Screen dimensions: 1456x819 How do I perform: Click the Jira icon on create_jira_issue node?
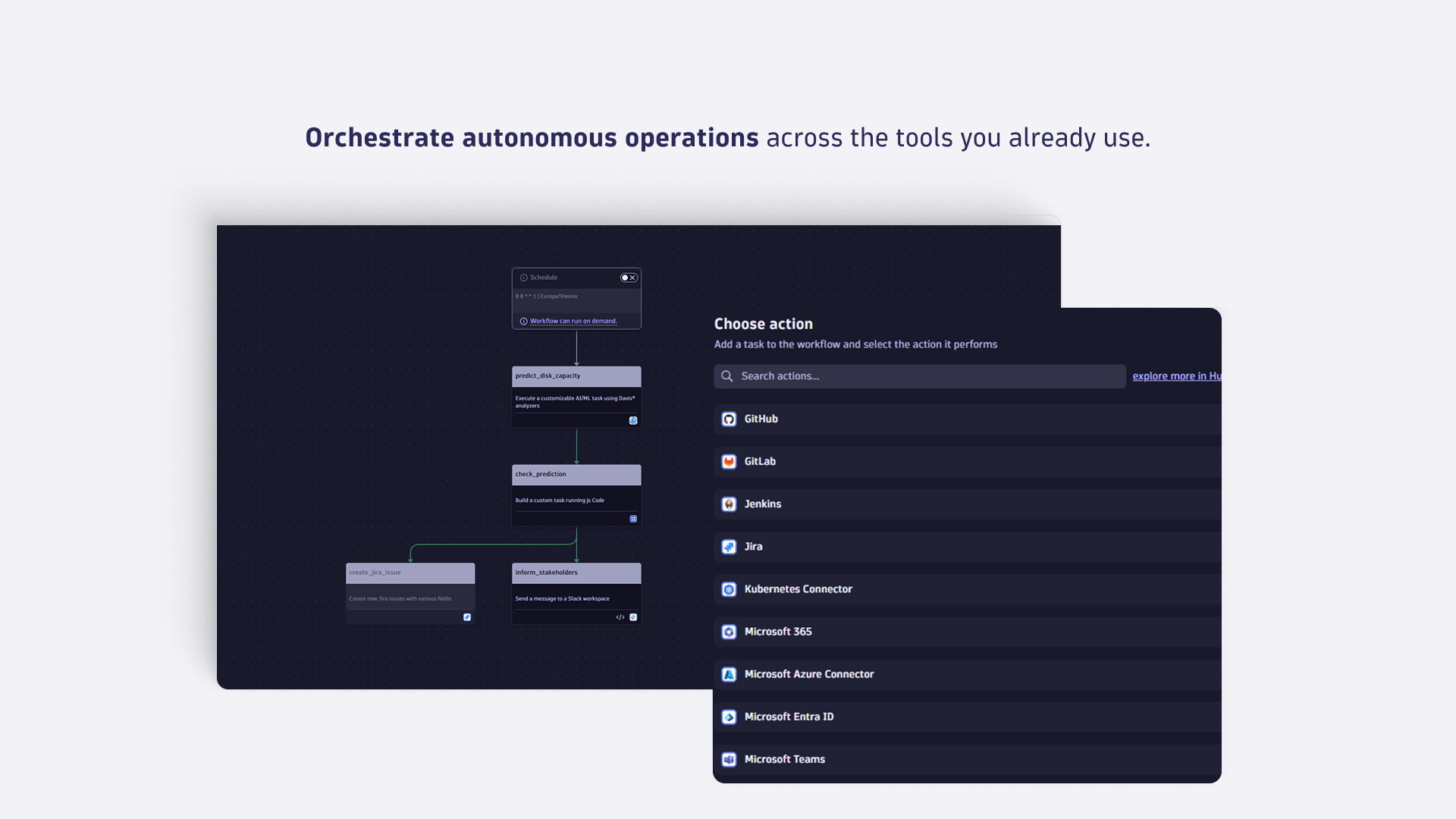(467, 617)
